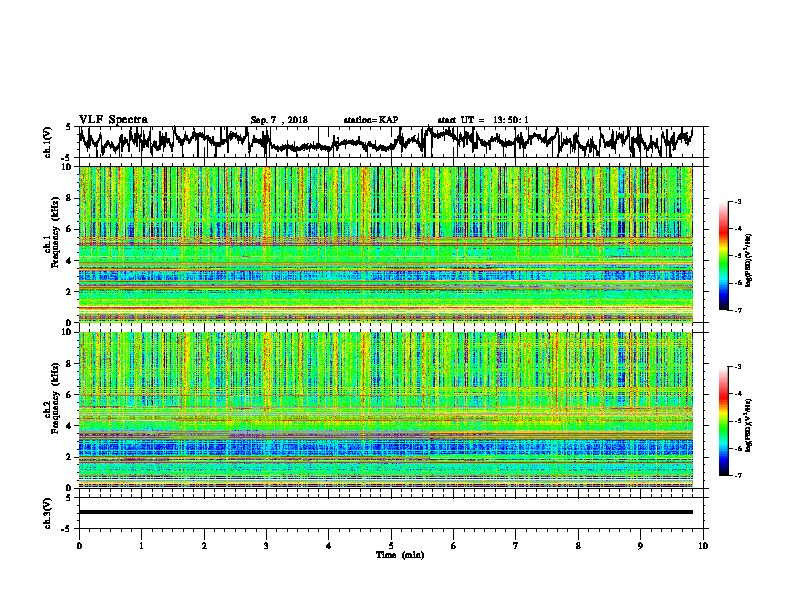
Task: Click the "-7" label on ch.2 color bar
Action: (x=737, y=476)
